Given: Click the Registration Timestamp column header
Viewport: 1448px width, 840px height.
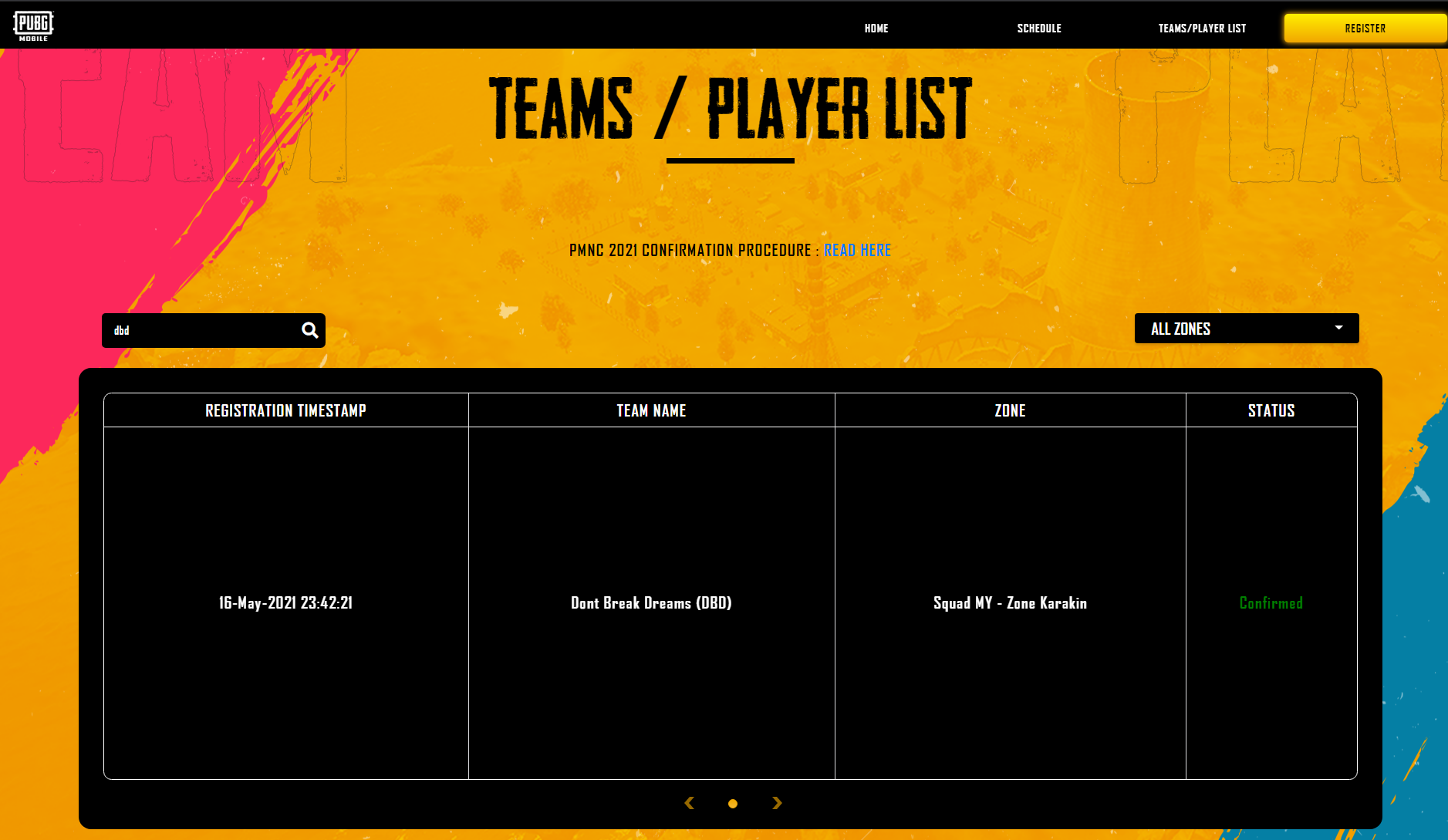Looking at the screenshot, I should [286, 410].
